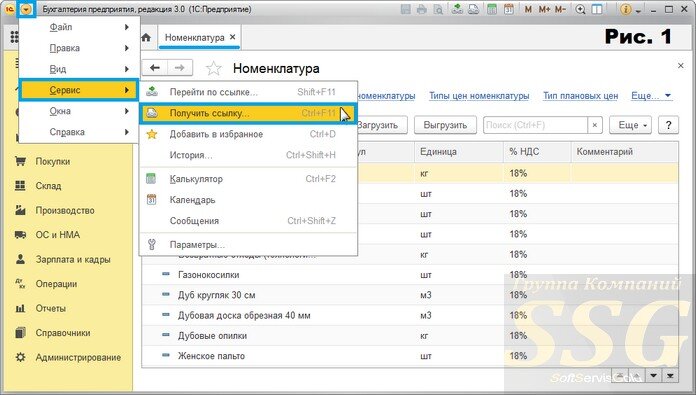Choose История in the Сервис submenu

coord(248,155)
